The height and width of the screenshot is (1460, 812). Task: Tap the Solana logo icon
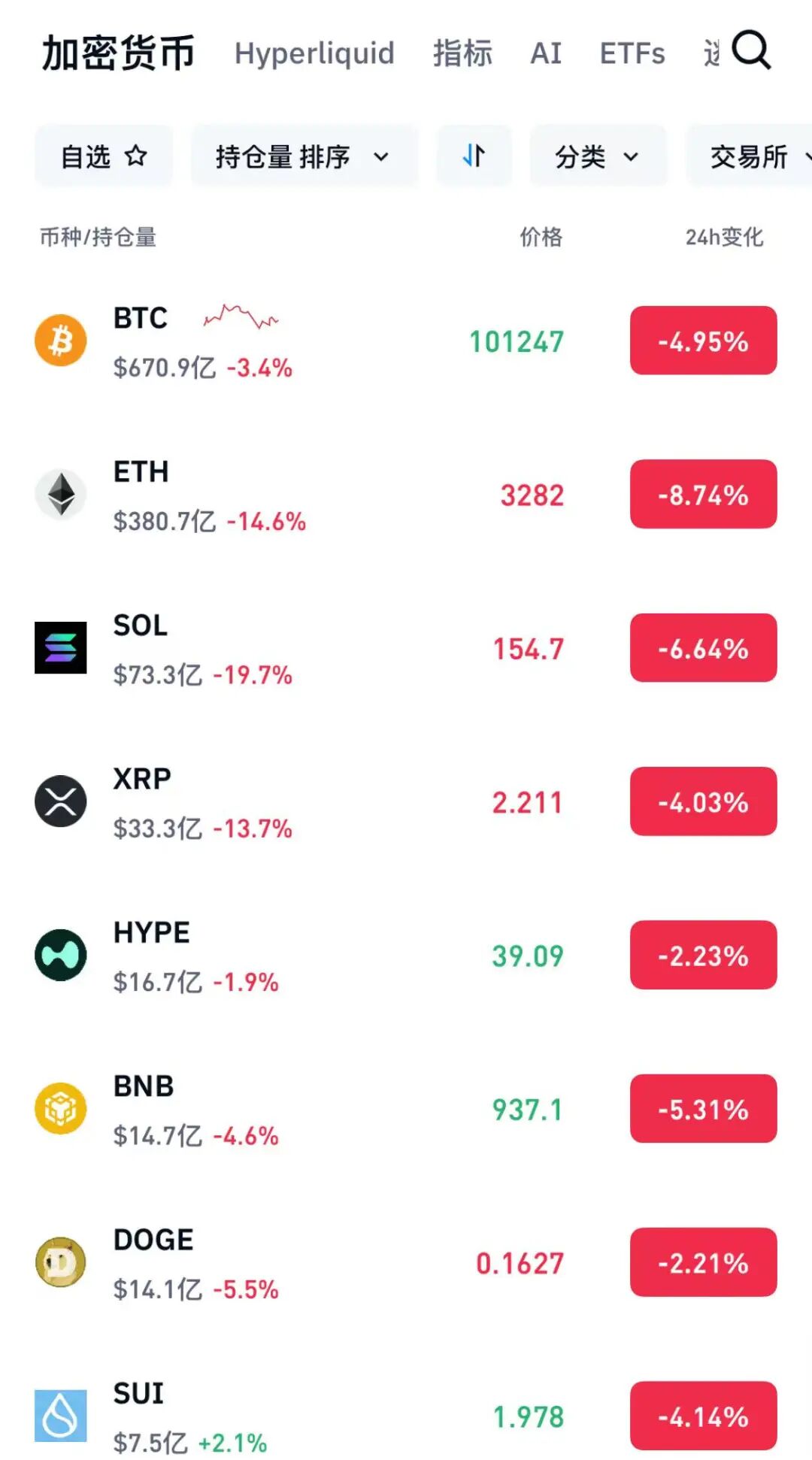(61, 647)
